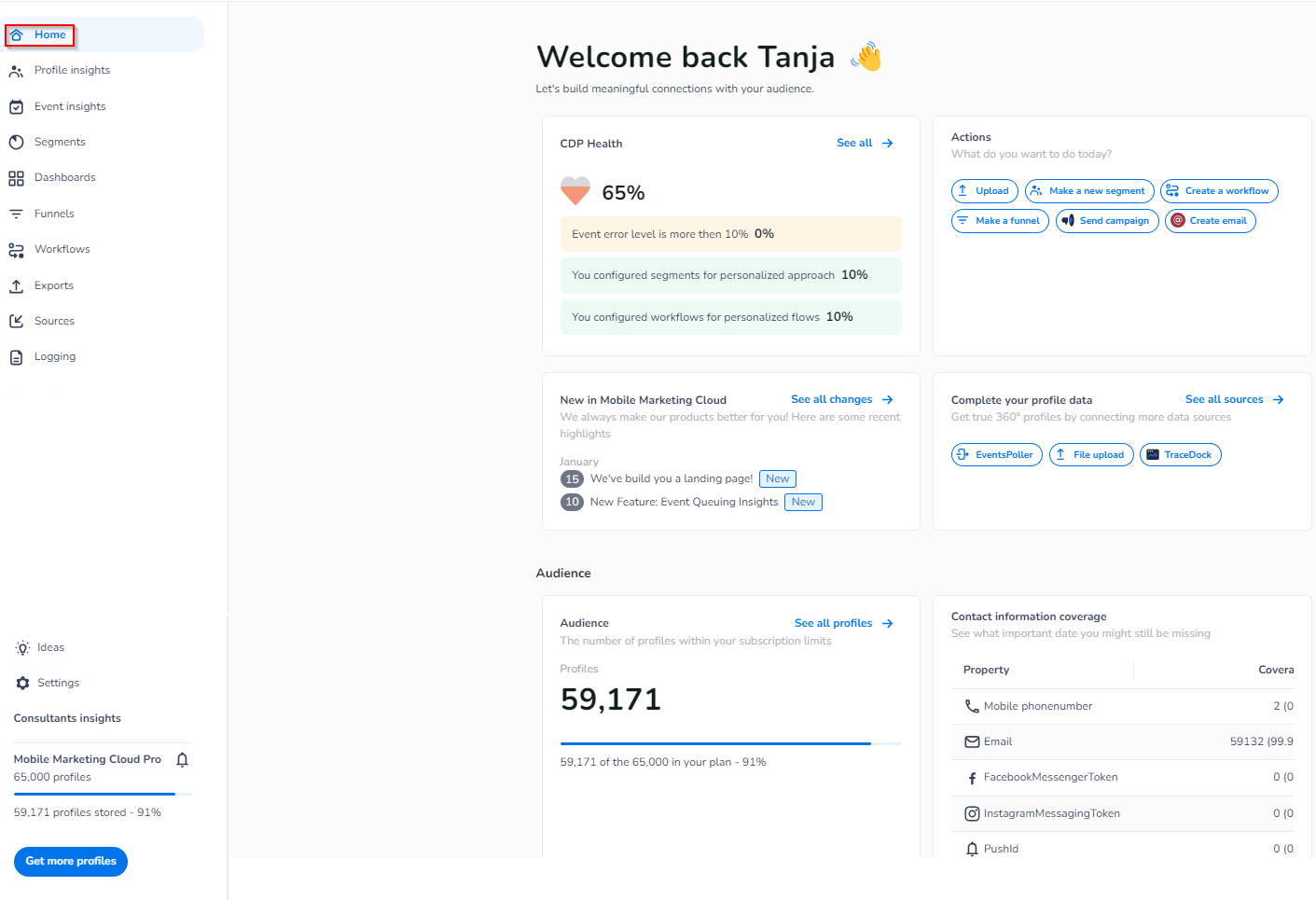1316x900 pixels.
Task: Open See all profiles link
Action: (843, 623)
